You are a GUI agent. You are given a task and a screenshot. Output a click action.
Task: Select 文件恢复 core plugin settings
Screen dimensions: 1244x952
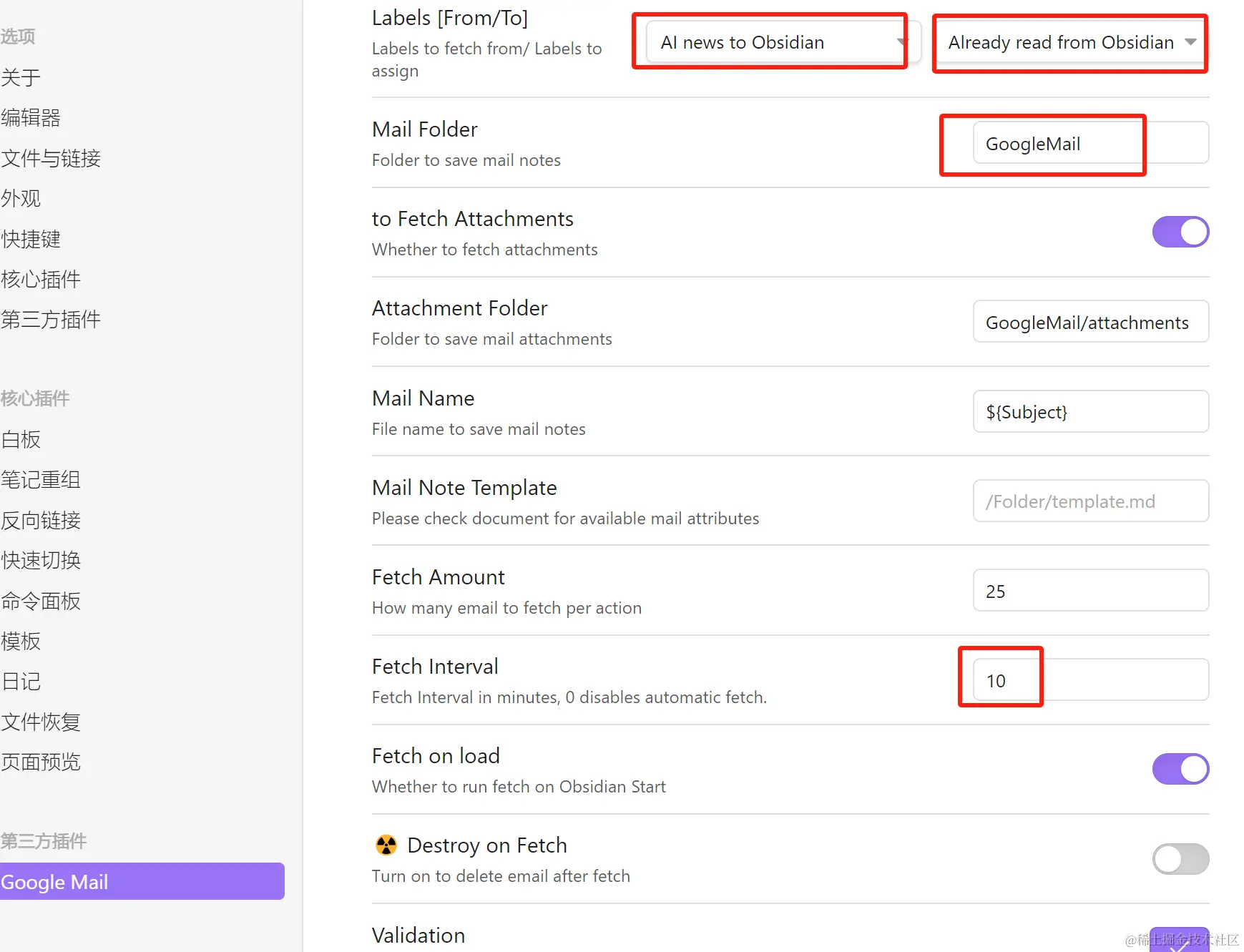click(41, 722)
